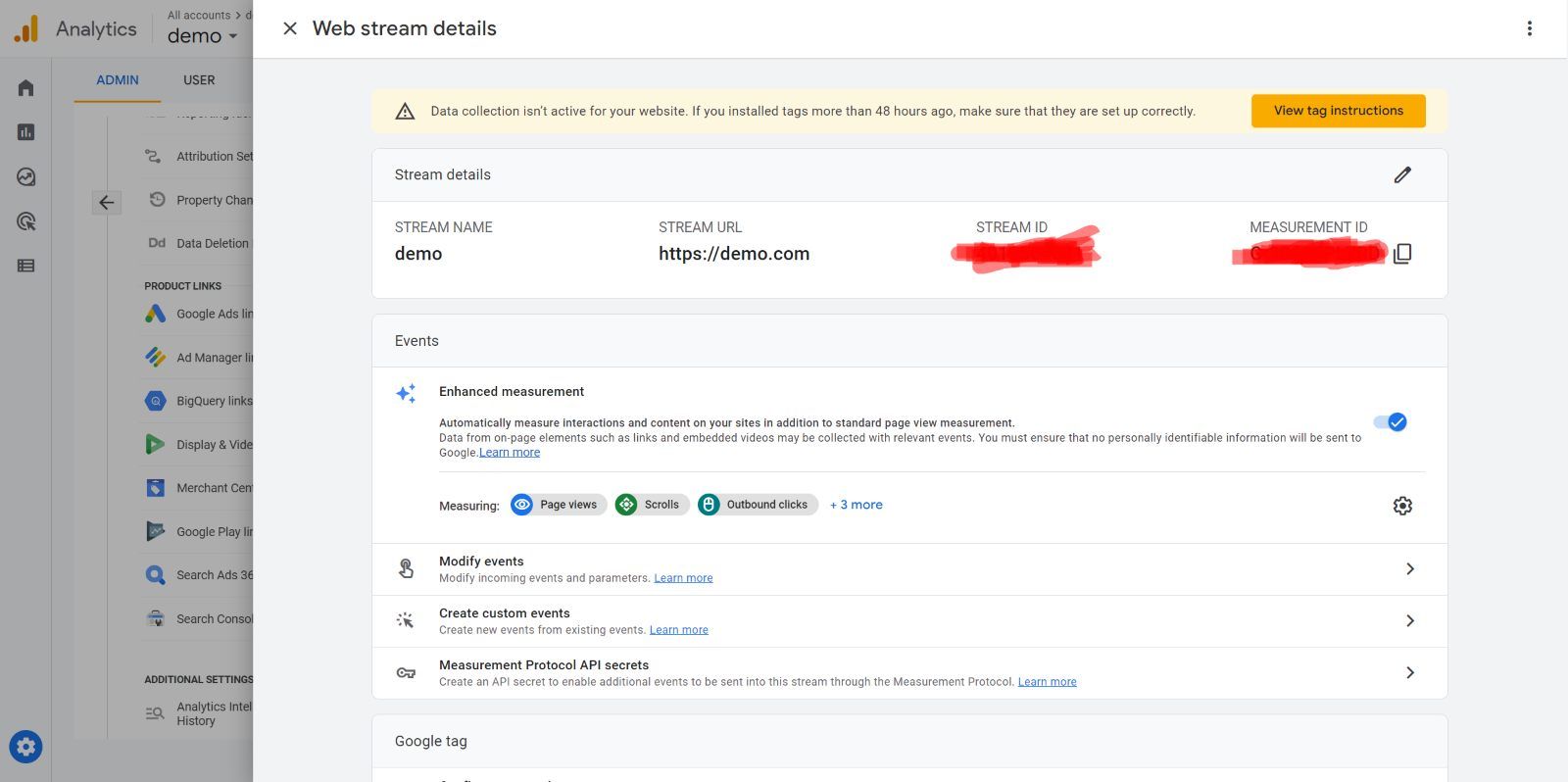Copy the Measurement ID
This screenshot has width=1568, height=782.
pyautogui.click(x=1402, y=254)
